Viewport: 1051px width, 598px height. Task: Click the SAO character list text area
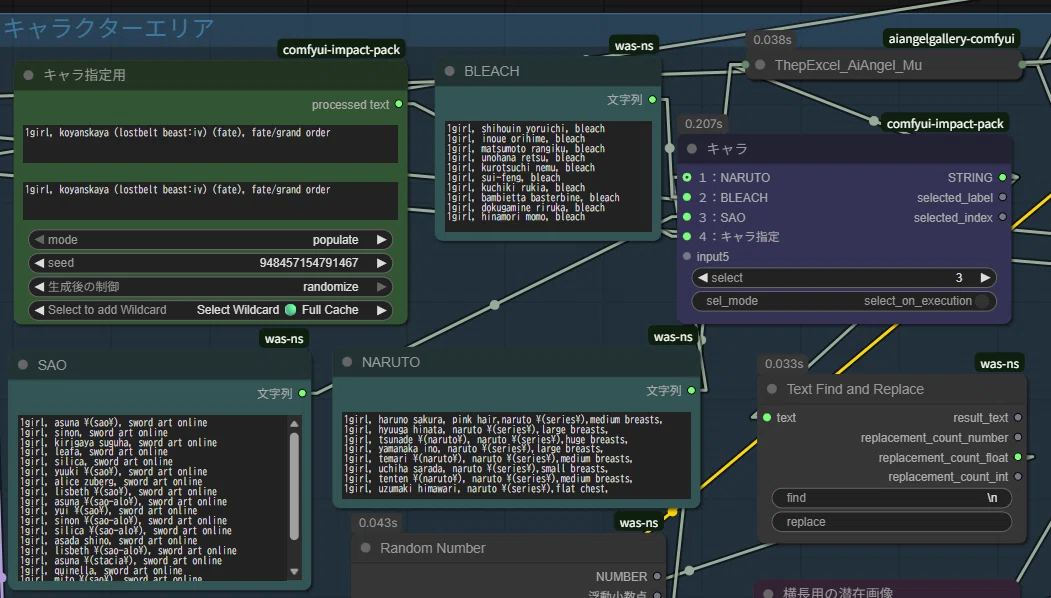point(153,497)
